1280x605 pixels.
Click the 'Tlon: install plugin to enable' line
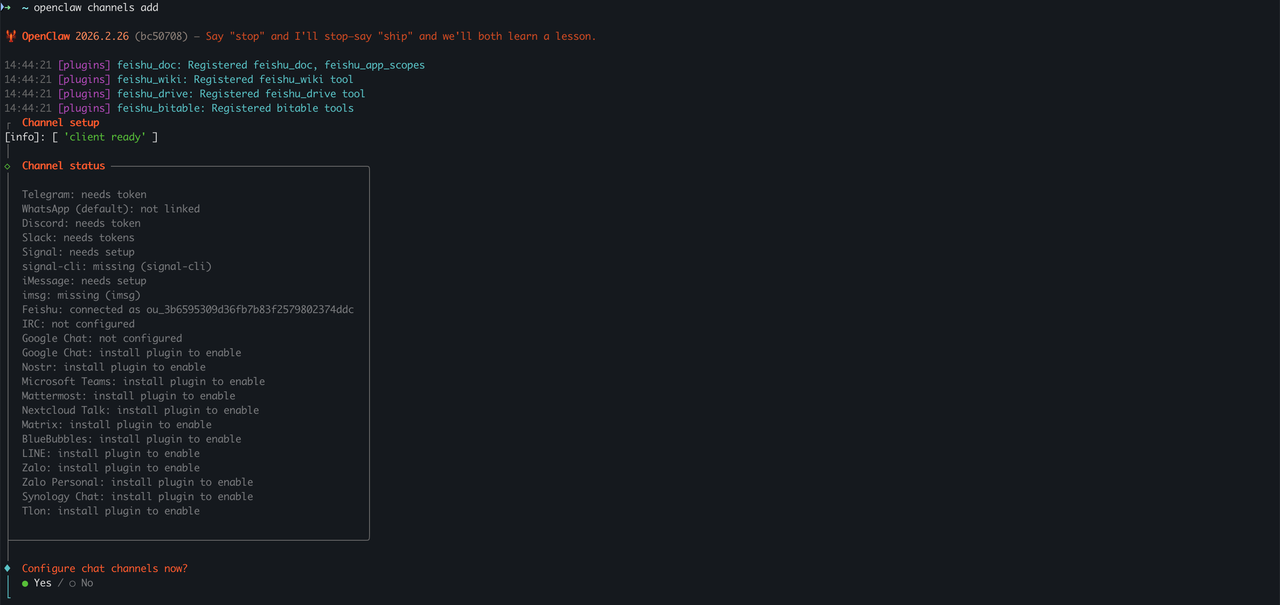point(111,511)
